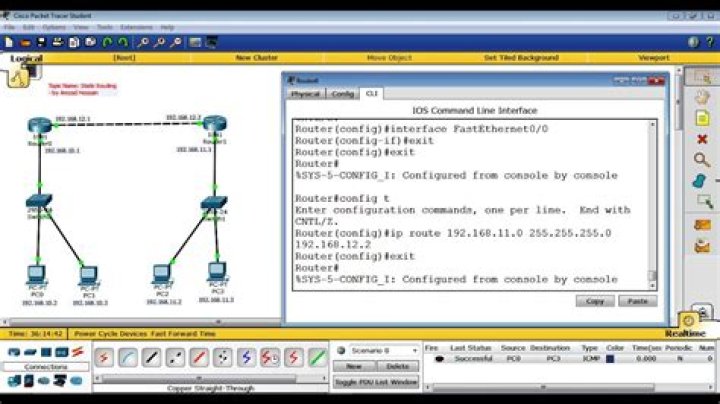Click the Print toolbar icon
Image resolution: width=720 pixels, height=404 pixels.
click(57, 43)
